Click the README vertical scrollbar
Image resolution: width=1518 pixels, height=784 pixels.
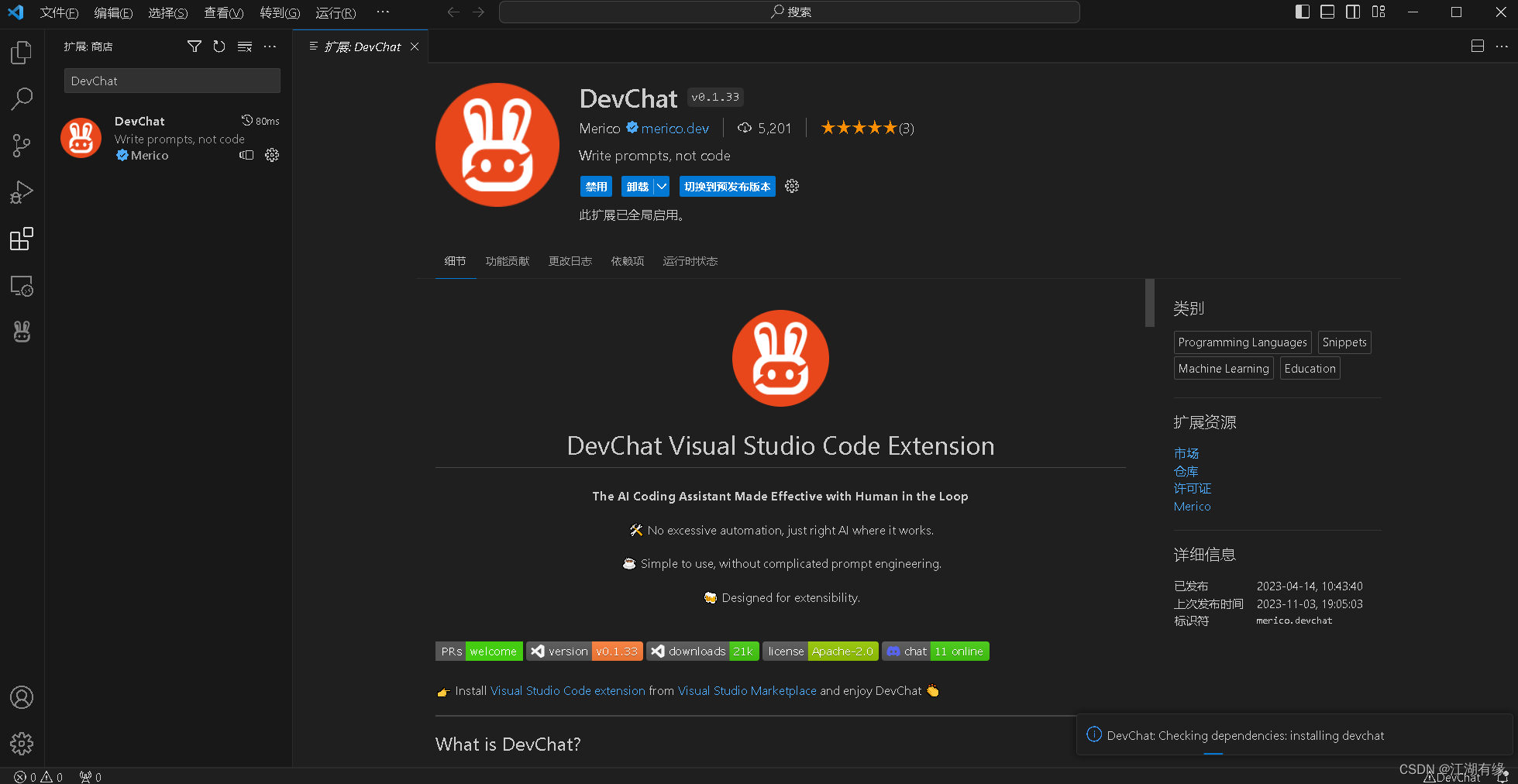pyautogui.click(x=1150, y=303)
